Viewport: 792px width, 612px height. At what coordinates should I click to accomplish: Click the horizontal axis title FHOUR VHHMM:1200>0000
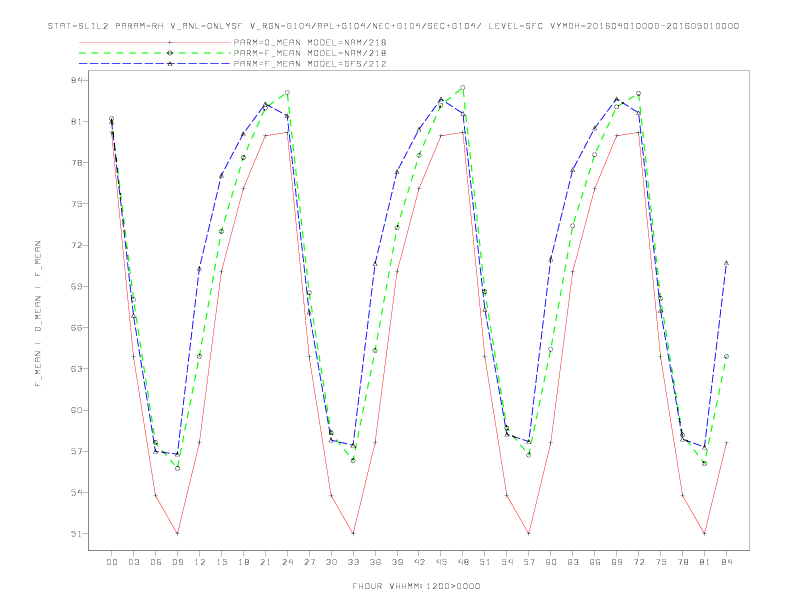(416, 586)
